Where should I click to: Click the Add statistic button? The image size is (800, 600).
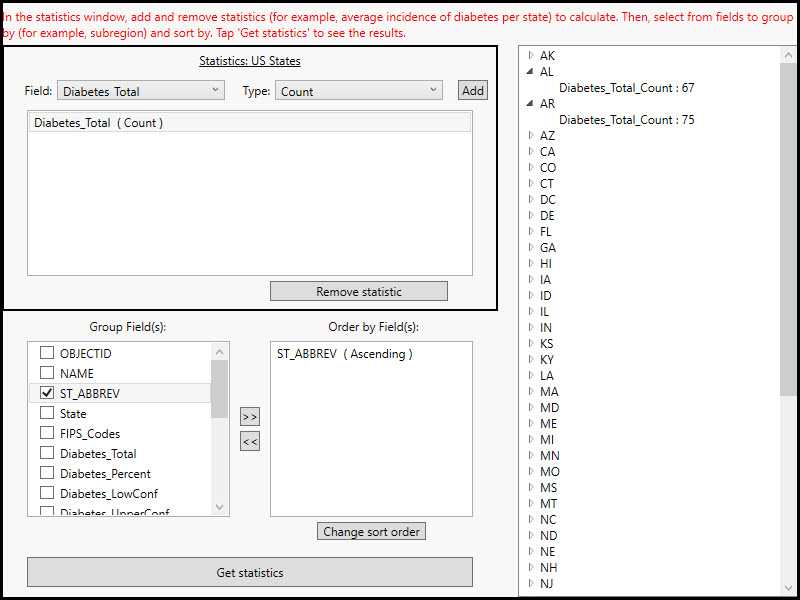[x=472, y=91]
